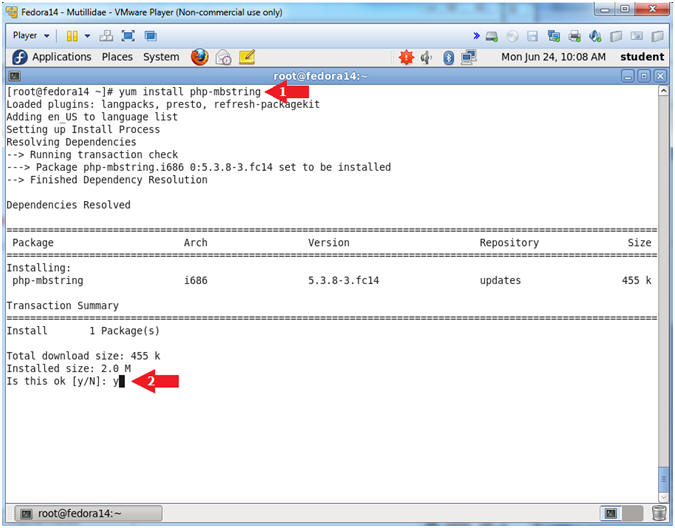Launch Firefox from the panel

tap(199, 57)
